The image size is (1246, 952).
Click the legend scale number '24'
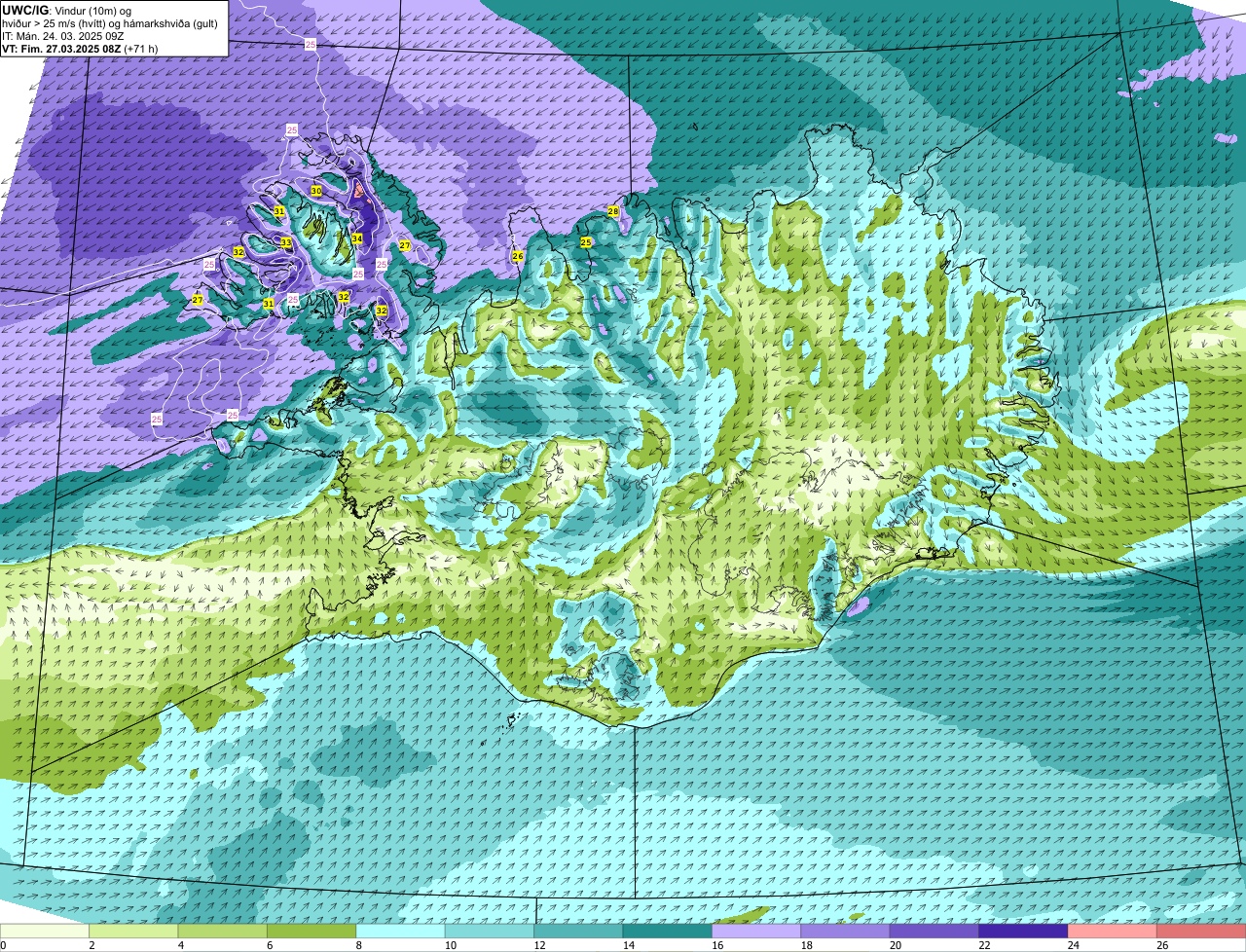[1072, 945]
